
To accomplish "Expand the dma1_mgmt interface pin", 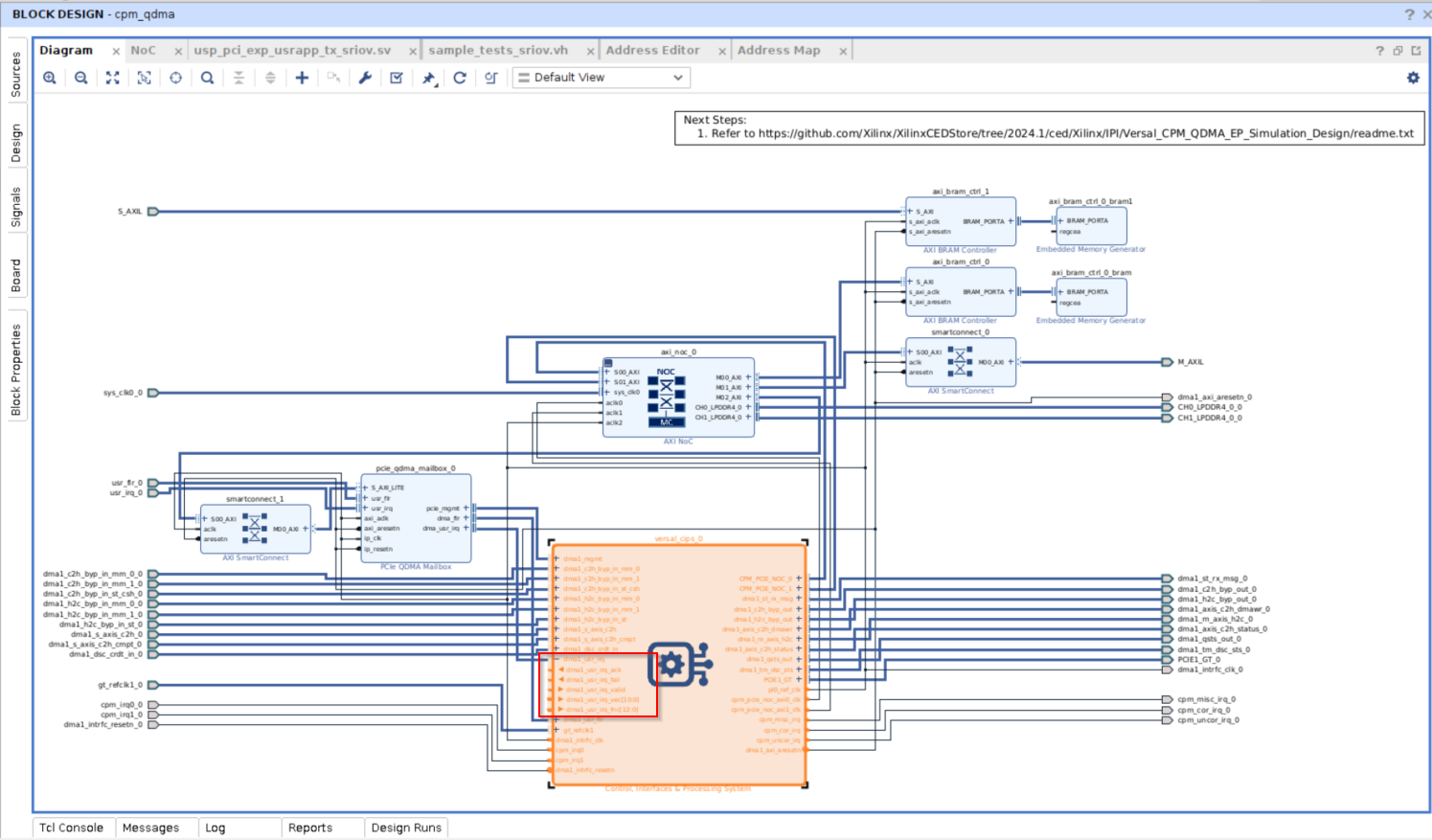I will pos(556,558).
